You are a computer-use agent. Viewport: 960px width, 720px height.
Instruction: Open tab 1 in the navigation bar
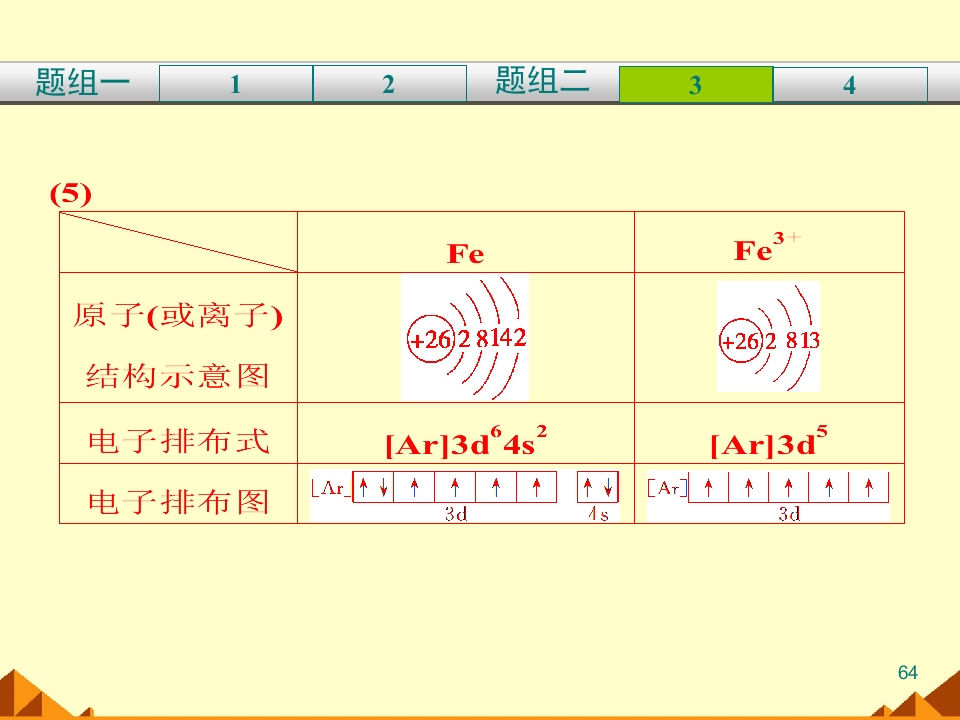point(235,85)
